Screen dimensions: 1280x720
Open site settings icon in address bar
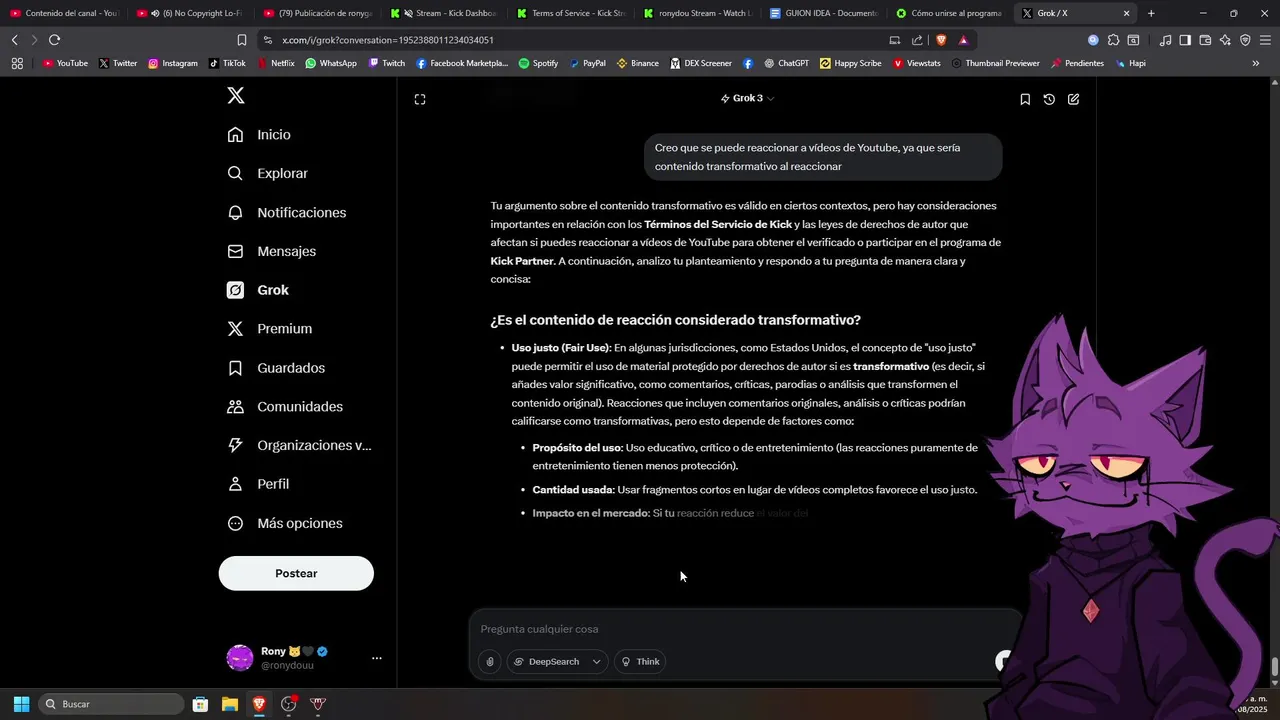267,40
